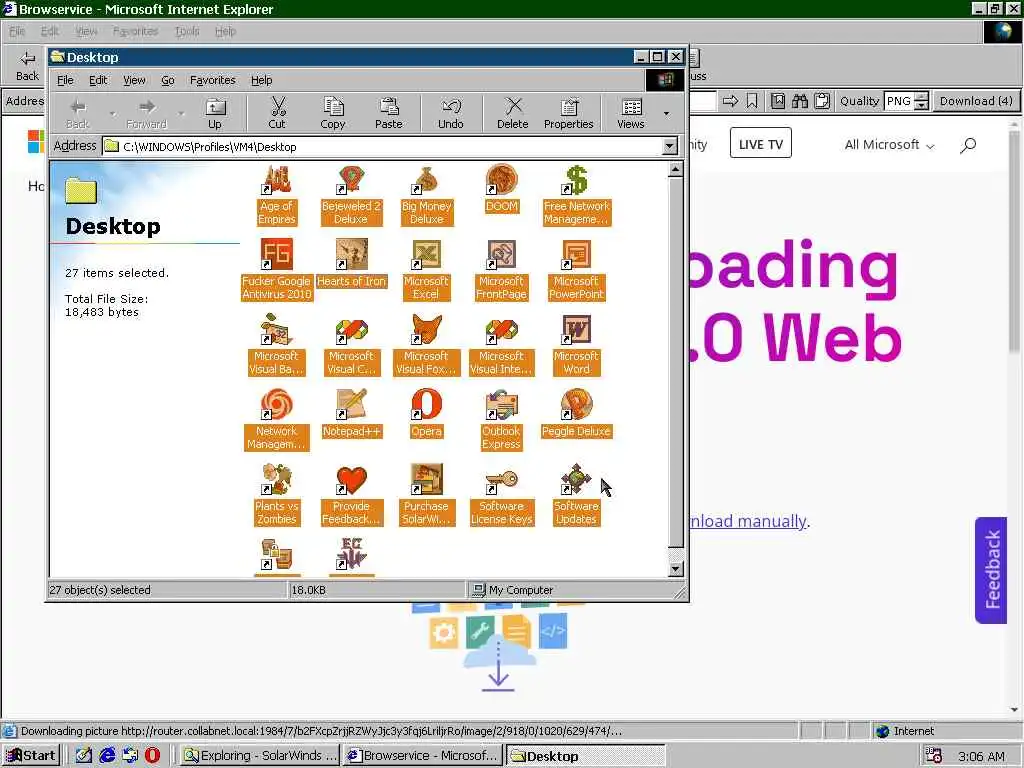
Task: Open the Go menu
Action: 168,80
